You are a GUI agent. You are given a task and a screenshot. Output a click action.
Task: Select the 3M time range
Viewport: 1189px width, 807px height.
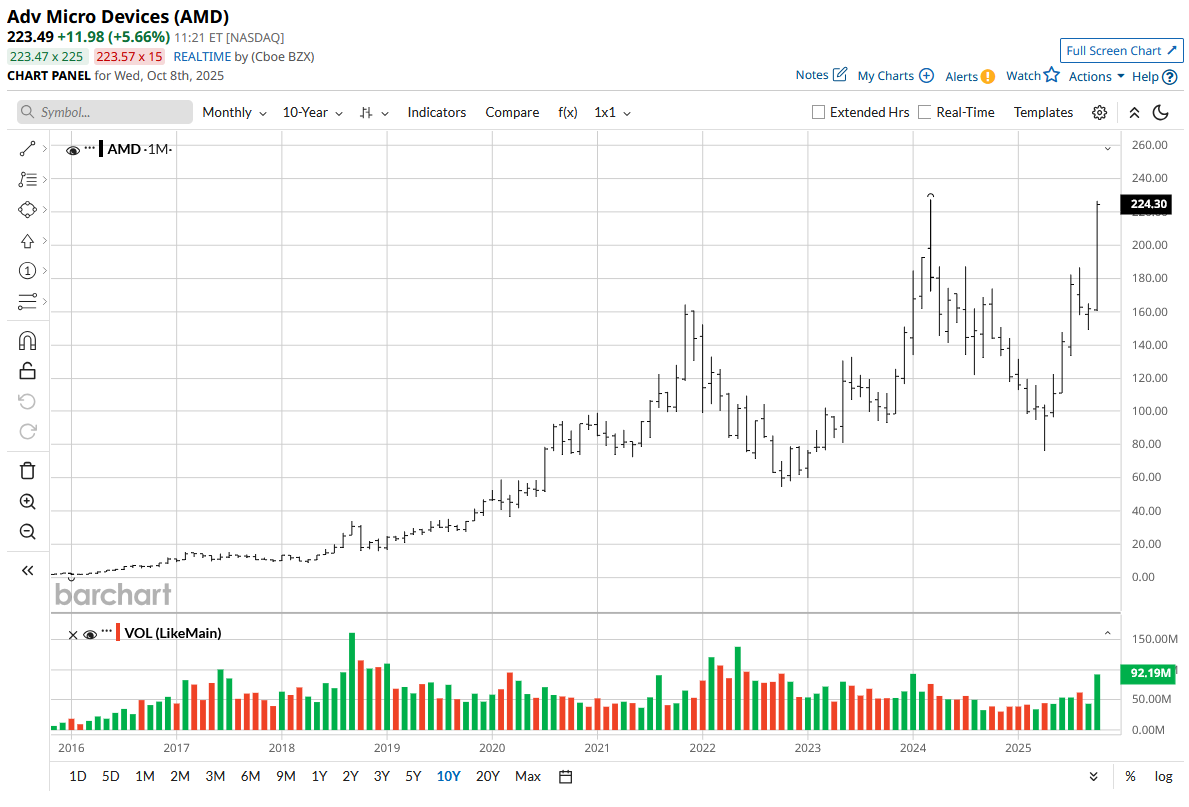(215, 777)
